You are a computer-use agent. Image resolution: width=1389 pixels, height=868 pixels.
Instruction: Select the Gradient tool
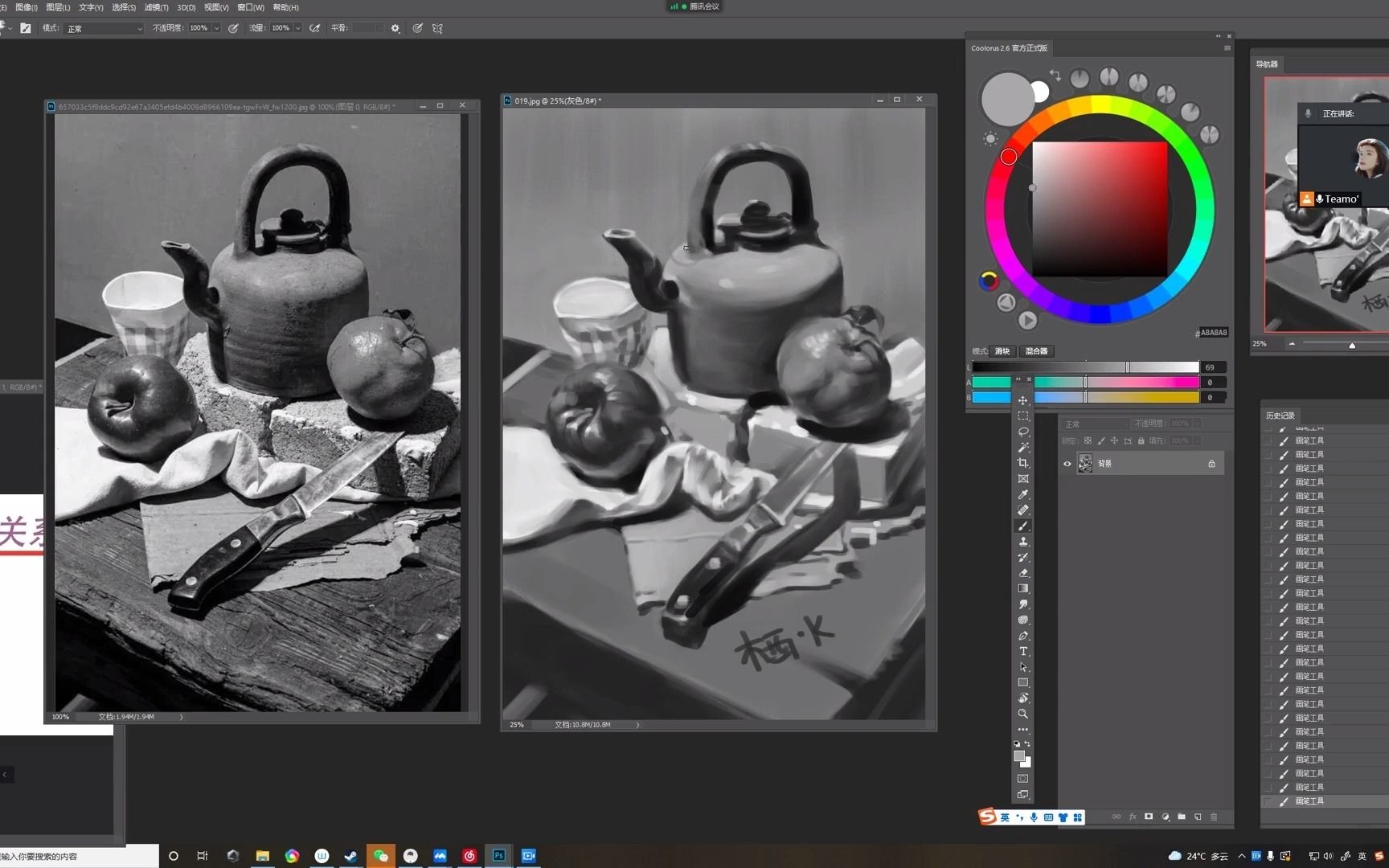click(1022, 588)
